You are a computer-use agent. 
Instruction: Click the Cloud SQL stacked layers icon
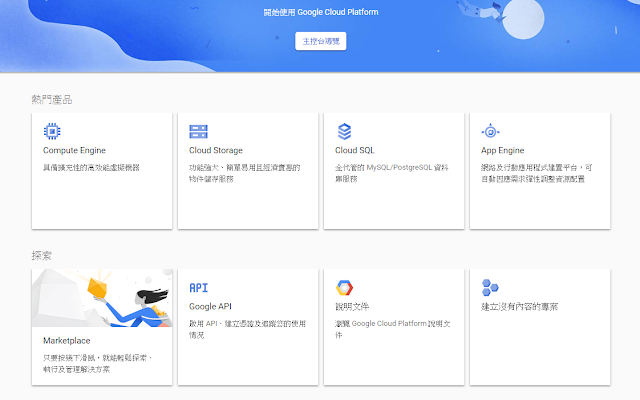[x=344, y=131]
